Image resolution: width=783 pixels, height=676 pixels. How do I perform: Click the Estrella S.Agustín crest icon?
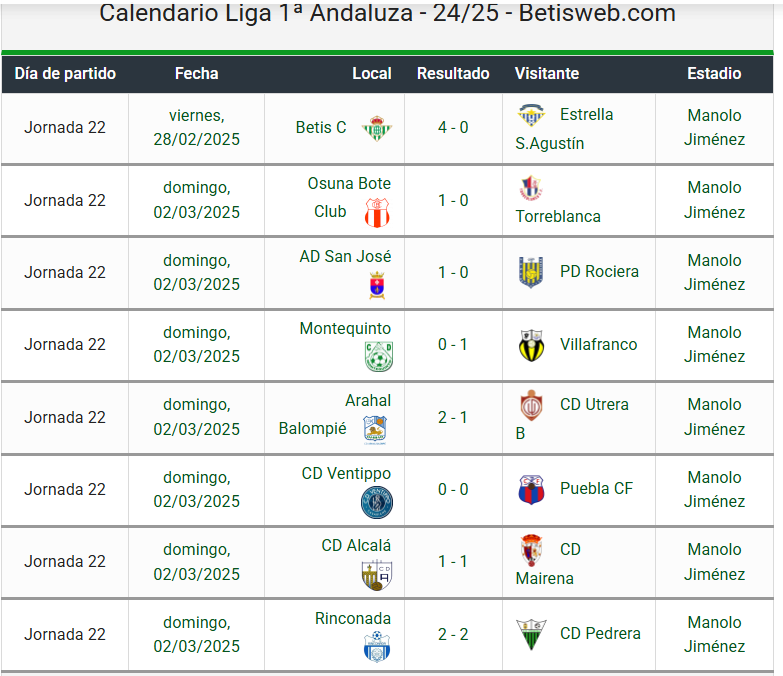[x=531, y=115]
